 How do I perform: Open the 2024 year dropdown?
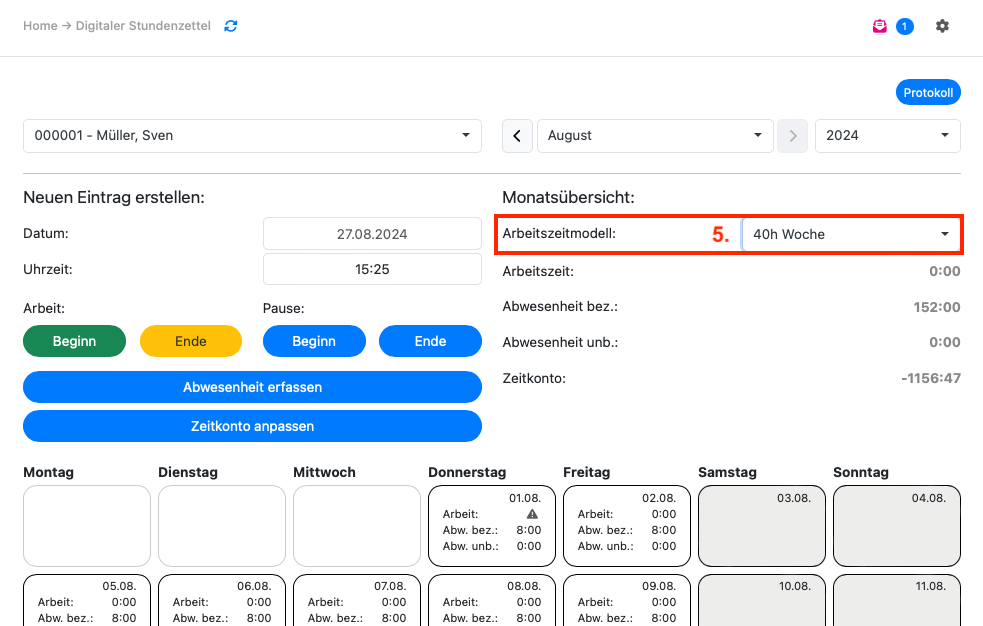coord(887,136)
